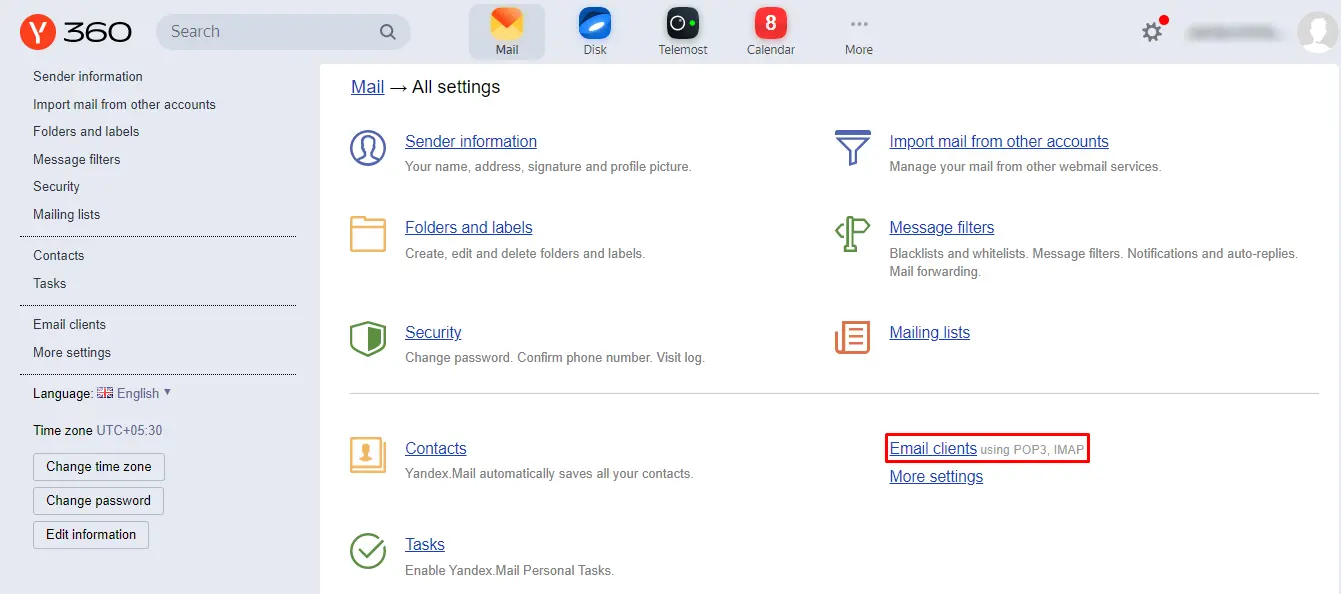Open the Disk app icon
Image resolution: width=1341 pixels, height=594 pixels.
[595, 24]
